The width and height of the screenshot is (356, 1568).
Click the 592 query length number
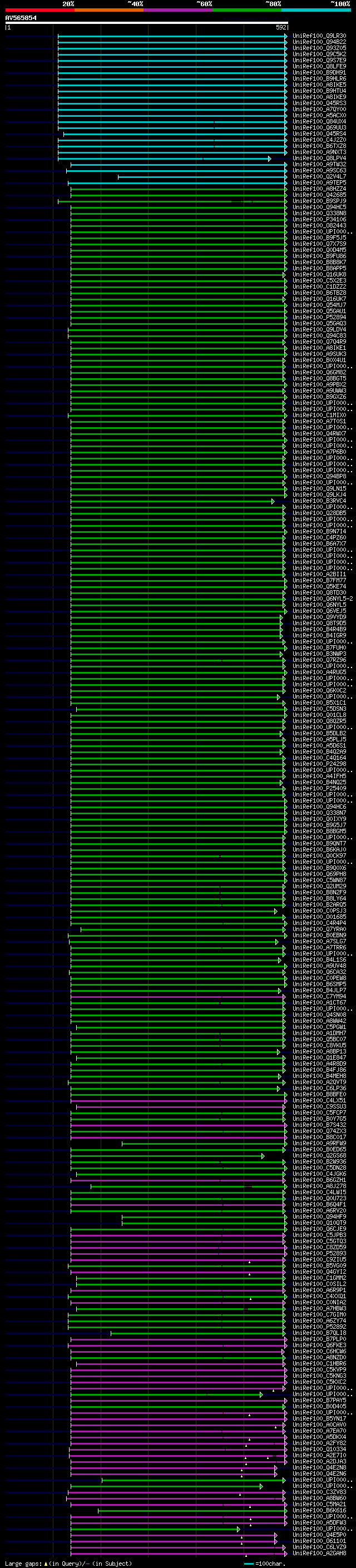281,27
